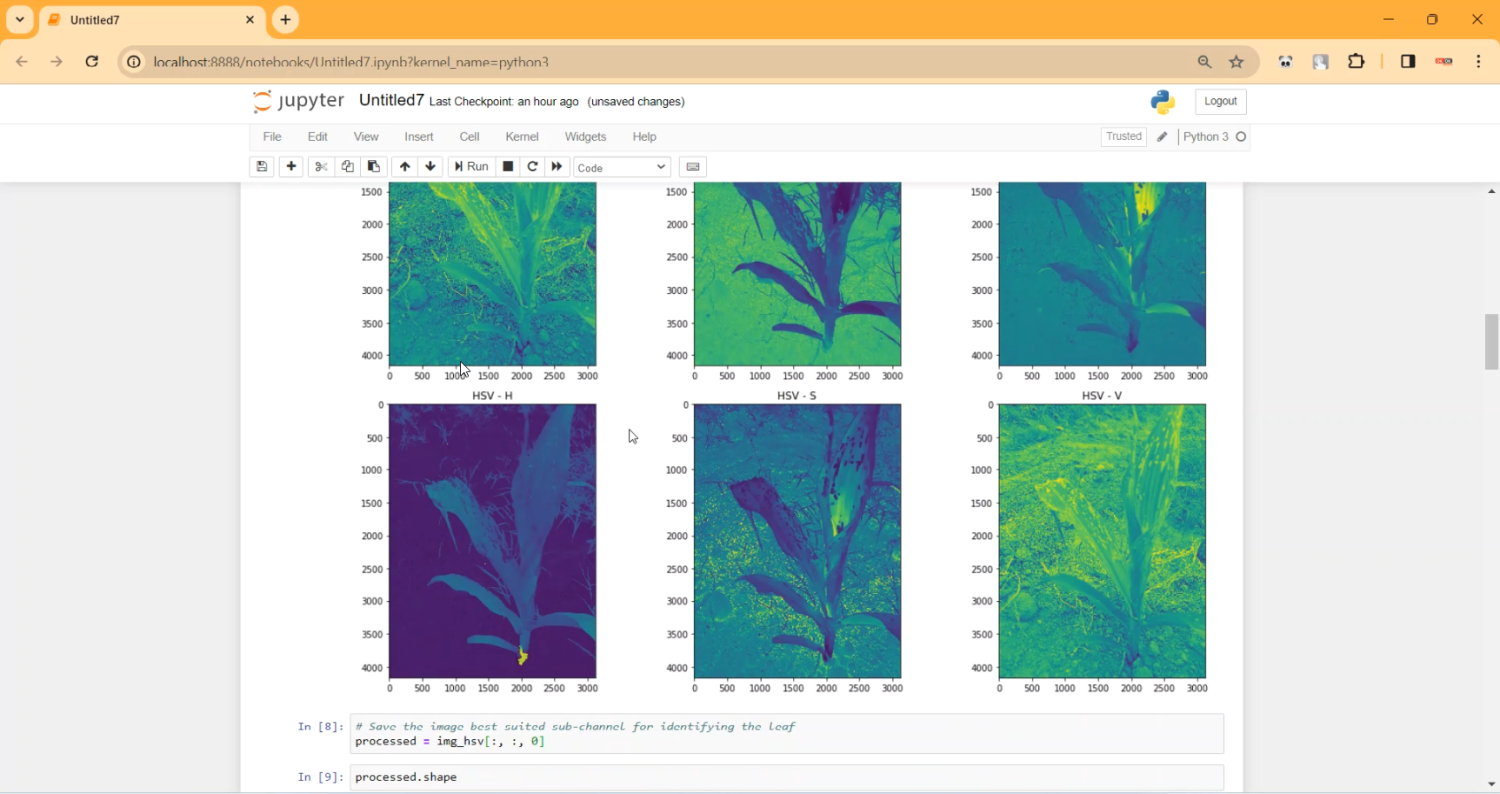Open the Widgets menu
1500x794 pixels.
pyautogui.click(x=585, y=137)
